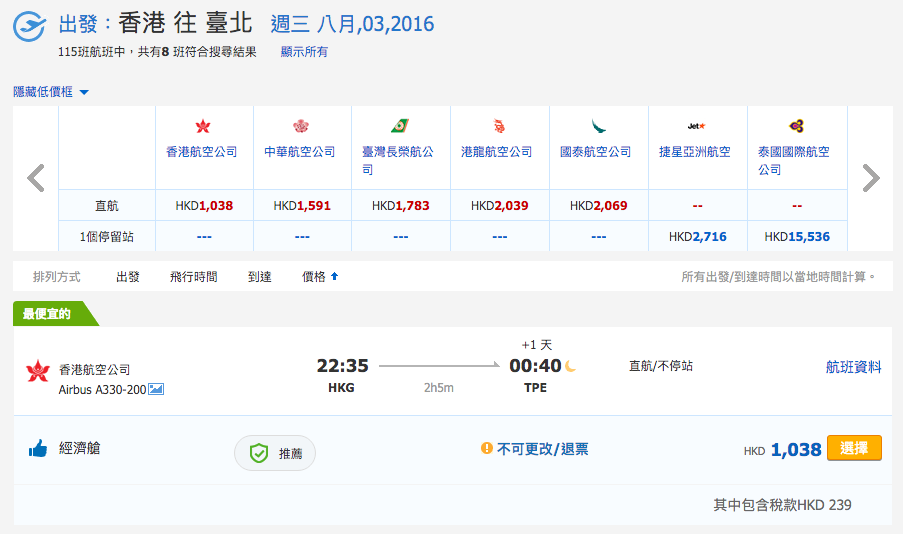Click the 港龍航空公司 column header link
Screen dimensions: 903x534
tap(497, 152)
